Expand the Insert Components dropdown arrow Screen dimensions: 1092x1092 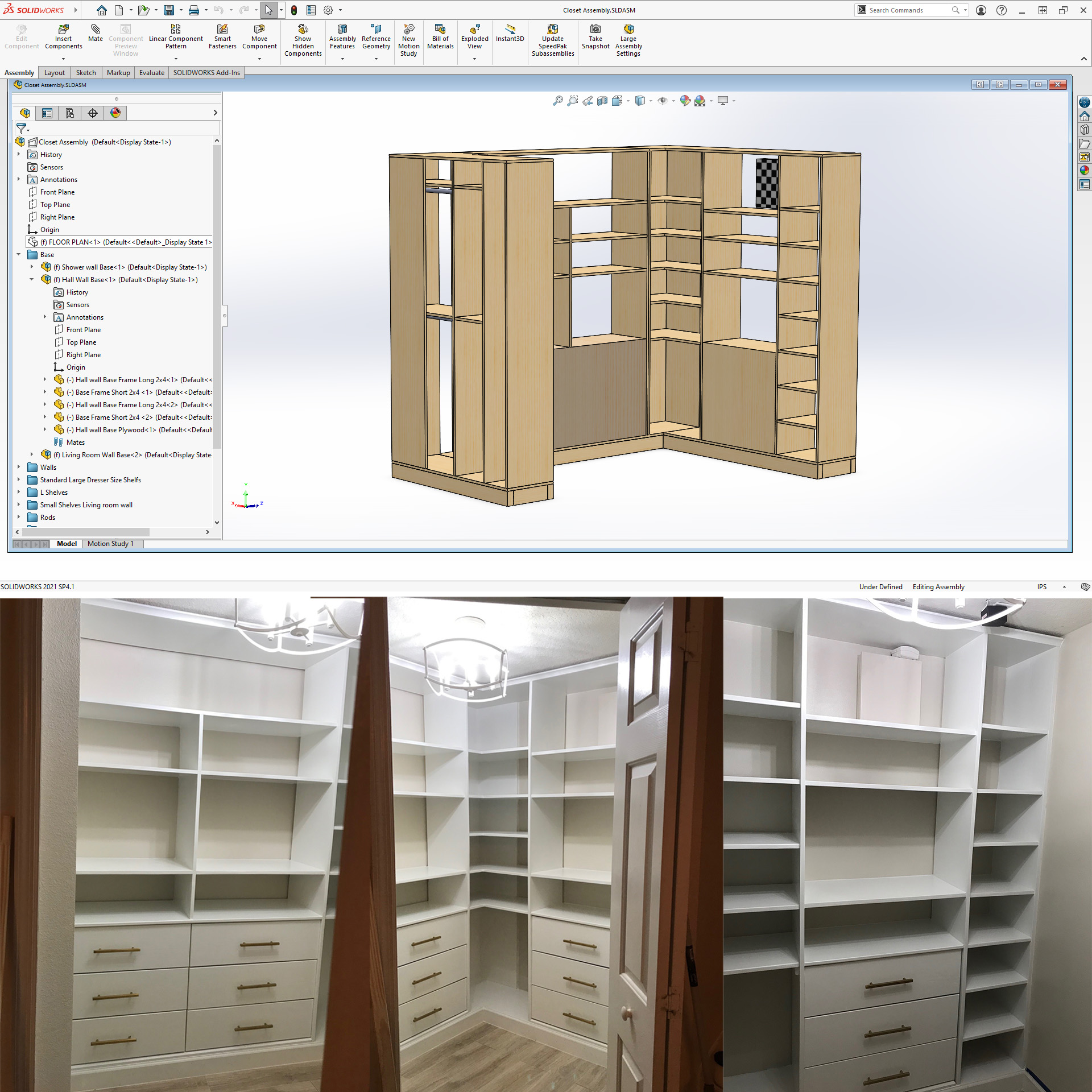pyautogui.click(x=63, y=59)
